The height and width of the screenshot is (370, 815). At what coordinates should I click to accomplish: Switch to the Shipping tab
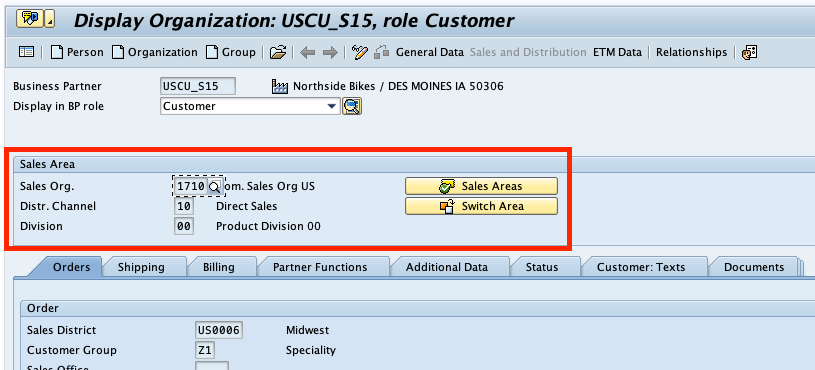(141, 267)
